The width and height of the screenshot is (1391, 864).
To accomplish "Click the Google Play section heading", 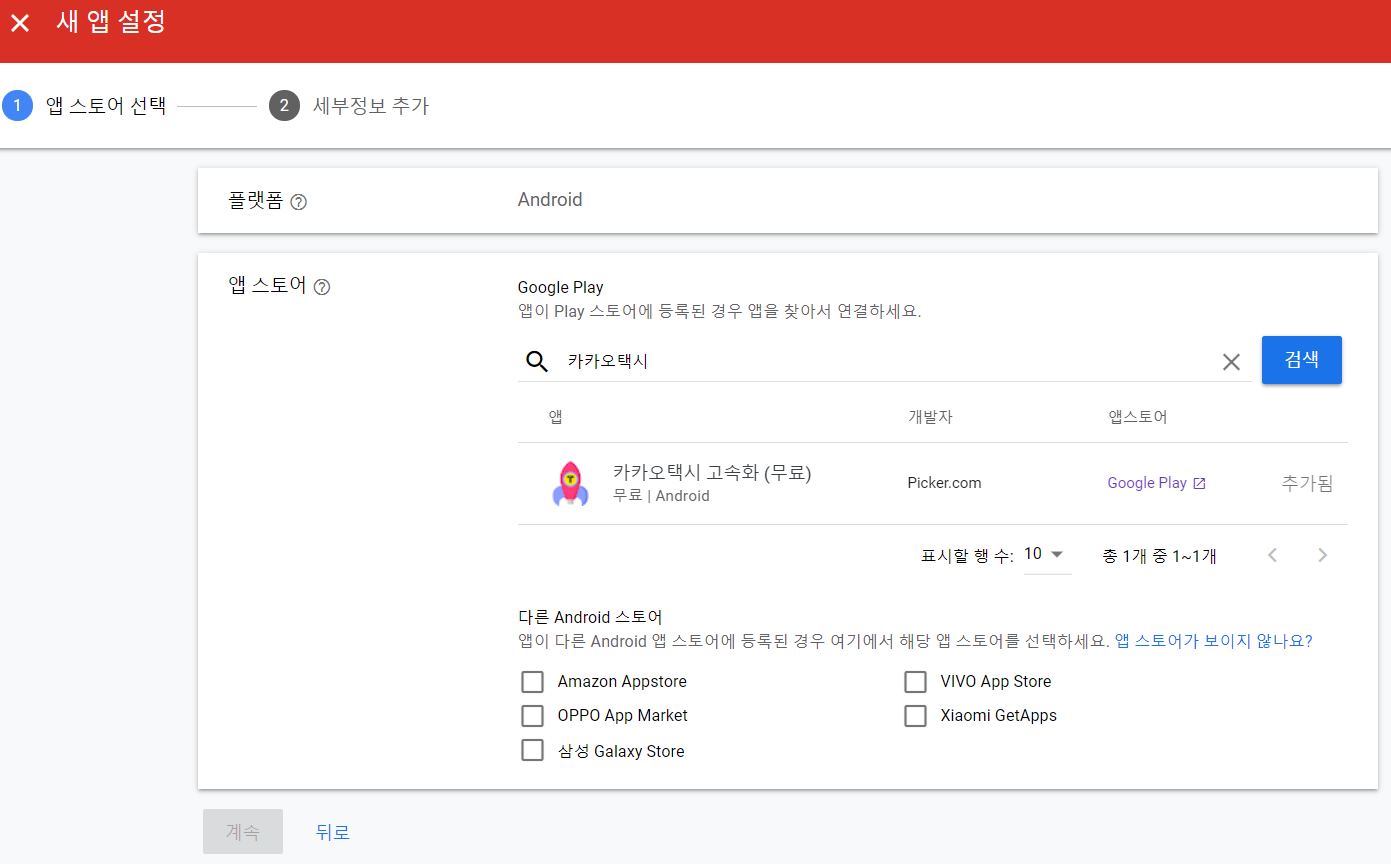I will coord(560,287).
